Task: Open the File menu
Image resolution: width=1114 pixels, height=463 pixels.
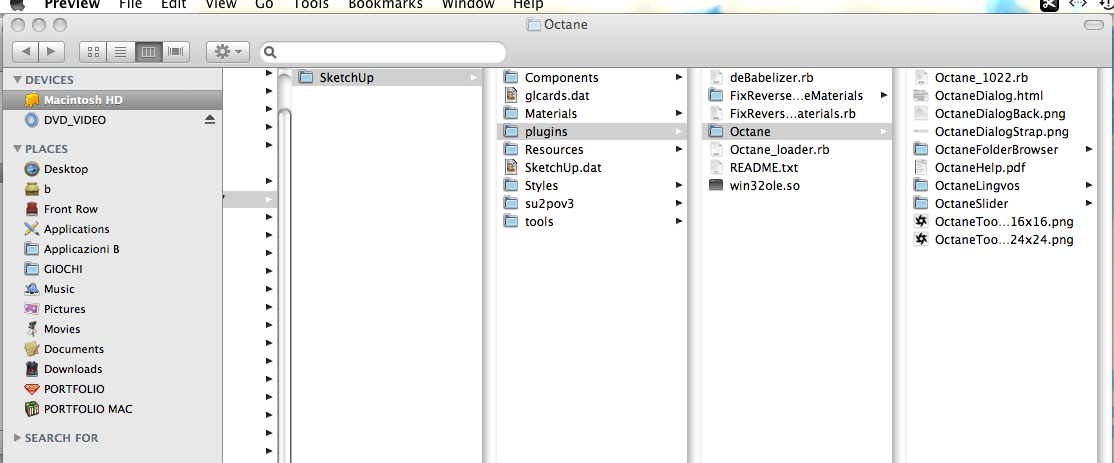Action: pos(131,4)
